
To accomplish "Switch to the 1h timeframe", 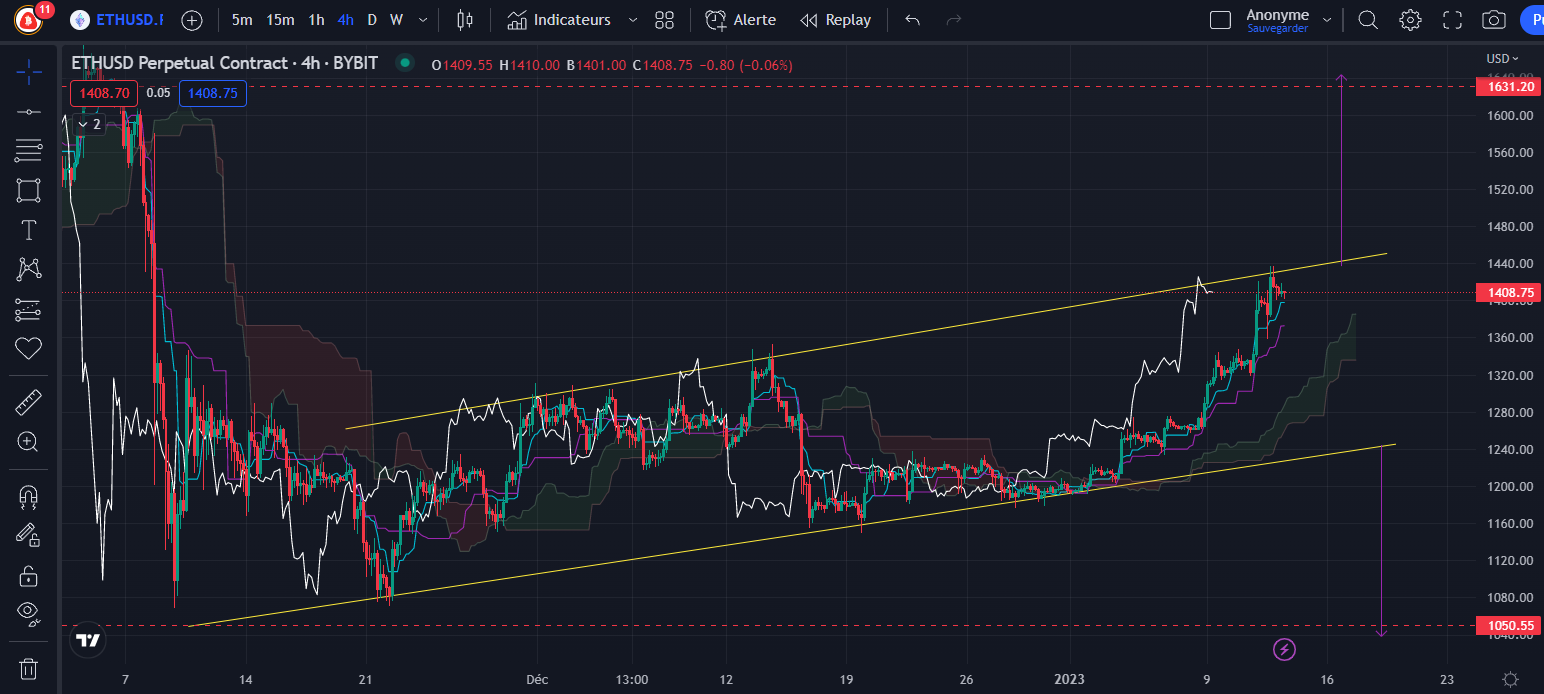I will point(316,20).
